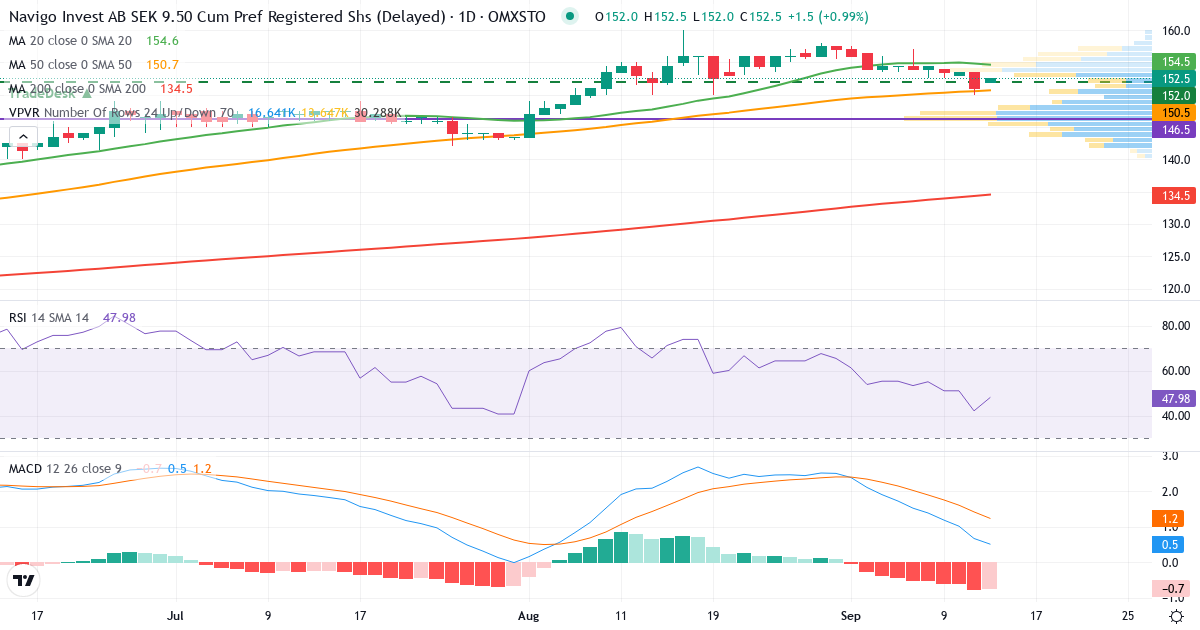Click the Sep date on time axis
The width and height of the screenshot is (1200, 630).
tap(850, 616)
